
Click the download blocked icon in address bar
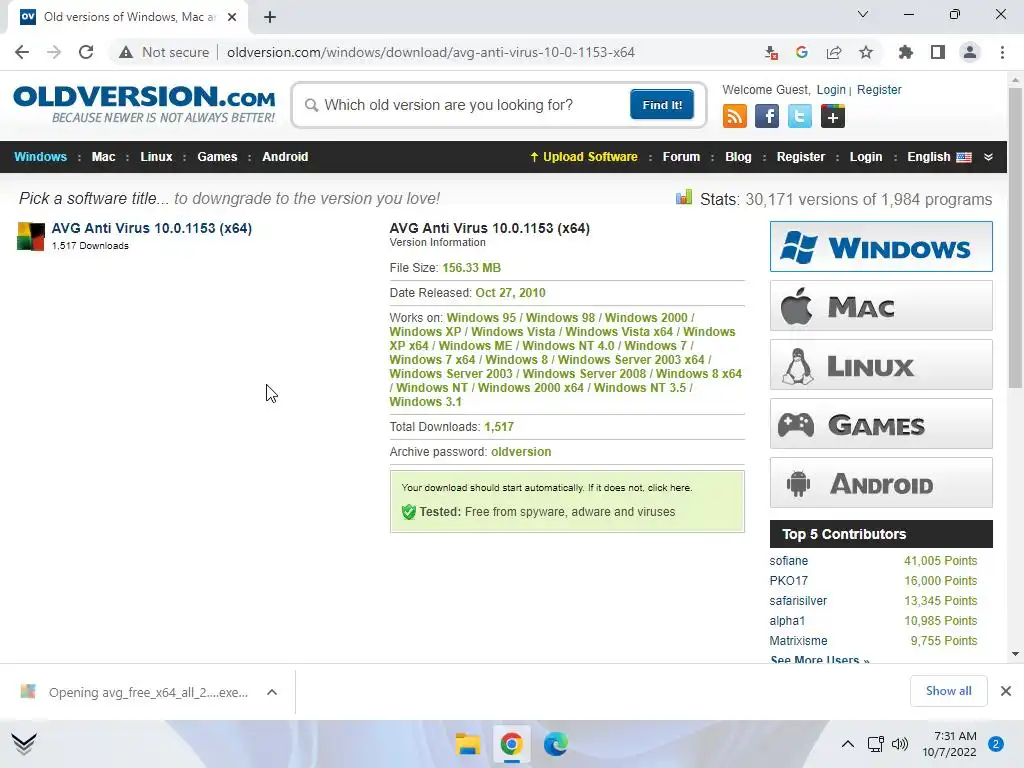[x=771, y=52]
